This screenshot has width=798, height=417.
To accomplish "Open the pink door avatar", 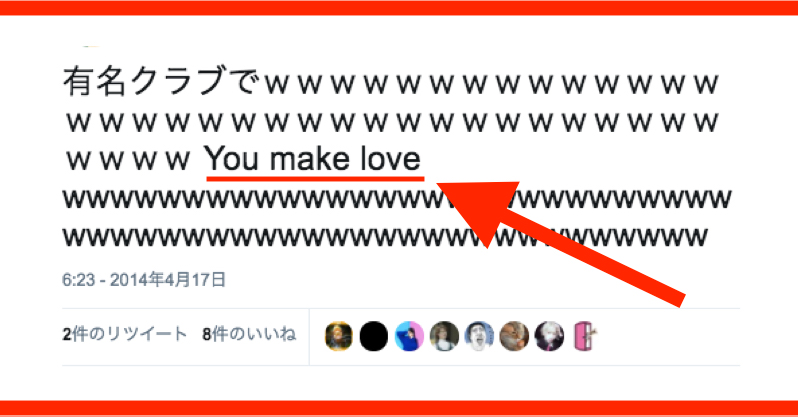I will 584,336.
